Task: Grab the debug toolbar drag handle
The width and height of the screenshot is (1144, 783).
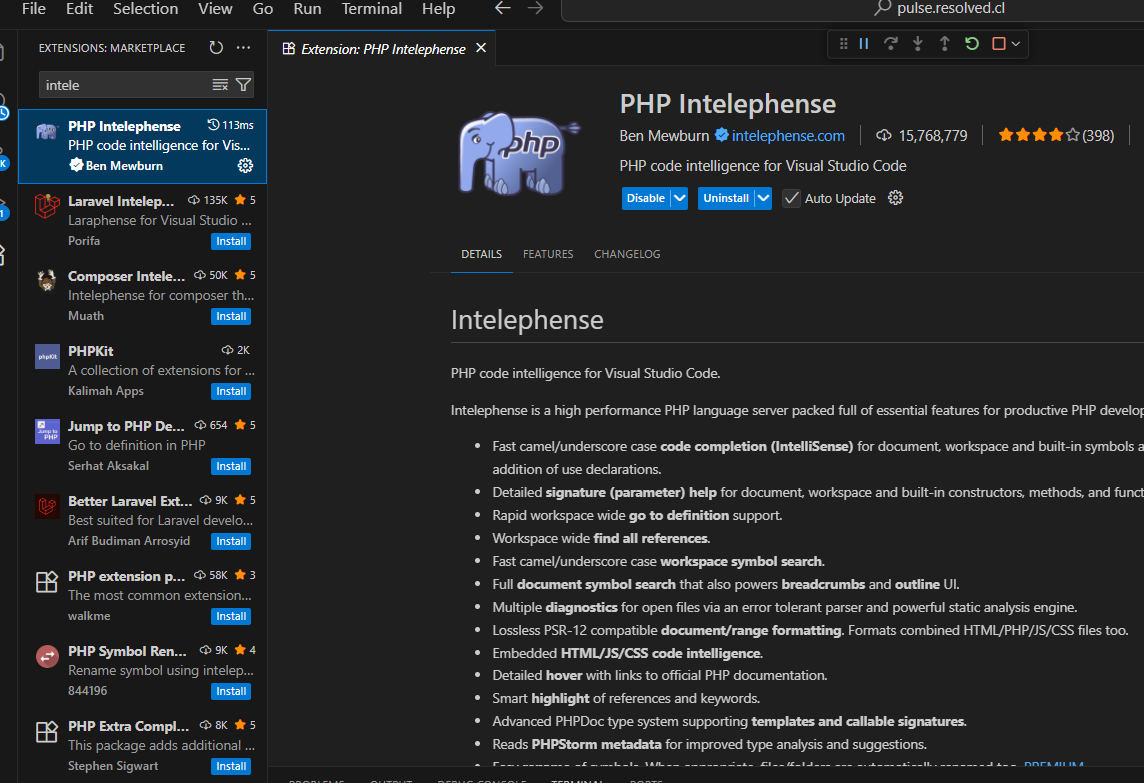Action: pos(843,44)
